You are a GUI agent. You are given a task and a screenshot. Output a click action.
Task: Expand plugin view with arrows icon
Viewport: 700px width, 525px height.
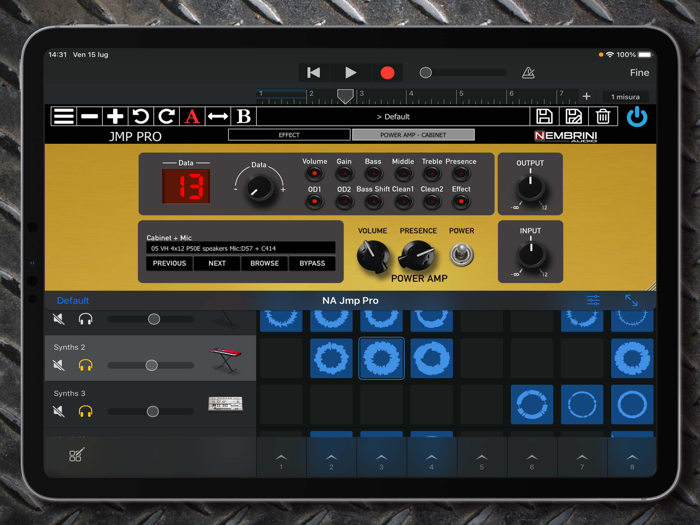pyautogui.click(x=631, y=300)
